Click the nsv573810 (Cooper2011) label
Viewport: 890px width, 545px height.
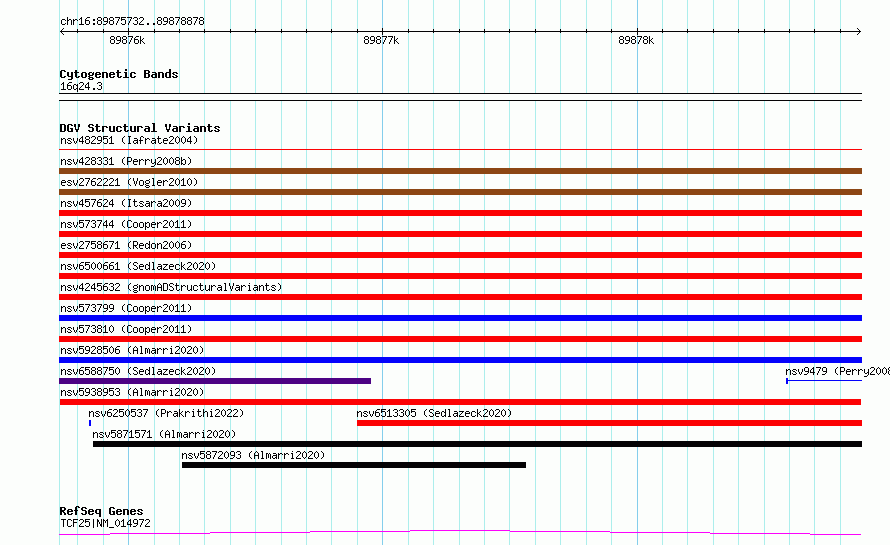click(x=126, y=329)
